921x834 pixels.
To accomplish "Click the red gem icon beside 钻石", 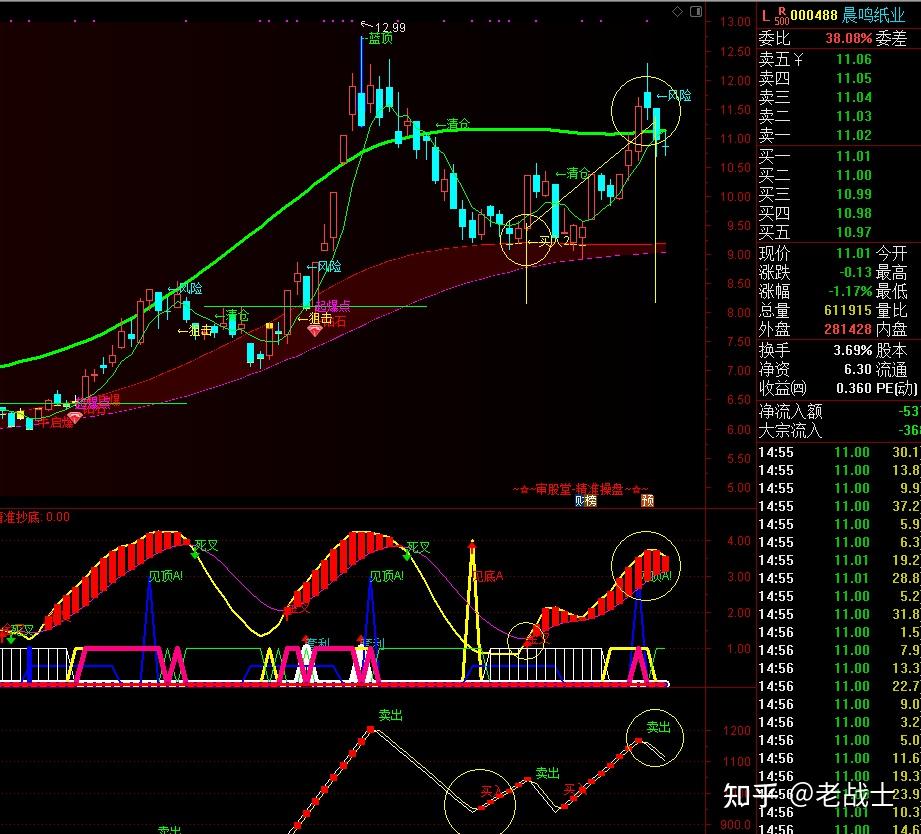I will tap(315, 331).
